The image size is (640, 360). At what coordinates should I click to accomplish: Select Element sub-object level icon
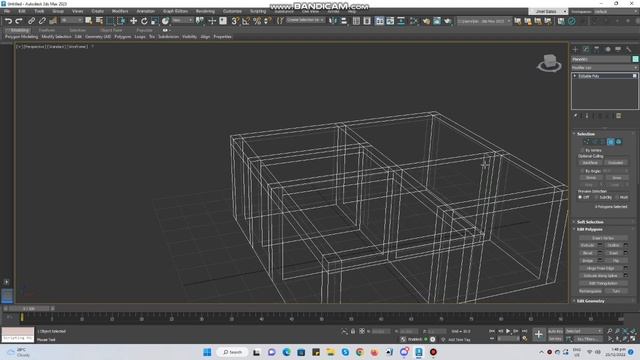619,142
